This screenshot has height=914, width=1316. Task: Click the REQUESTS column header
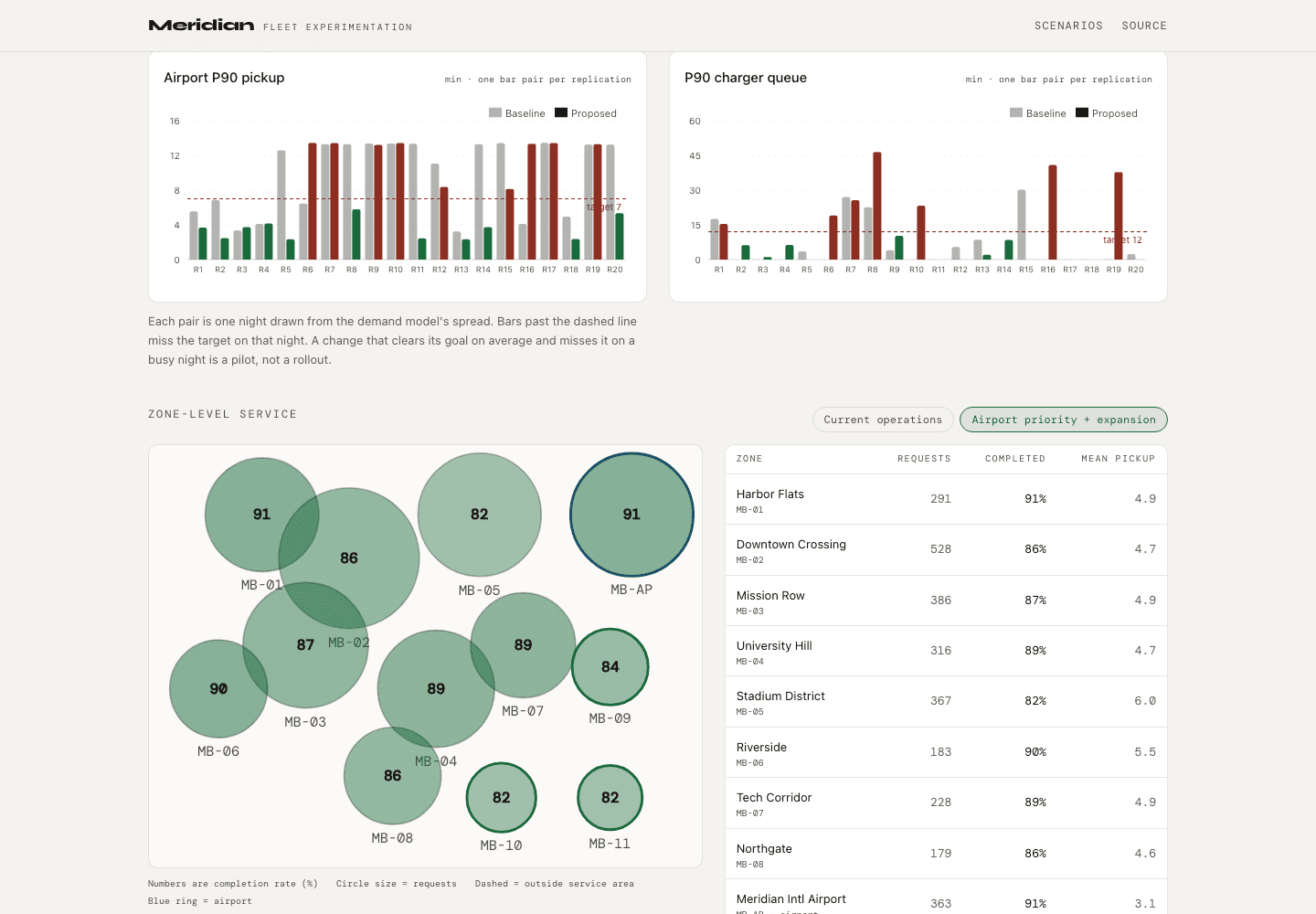(x=924, y=459)
